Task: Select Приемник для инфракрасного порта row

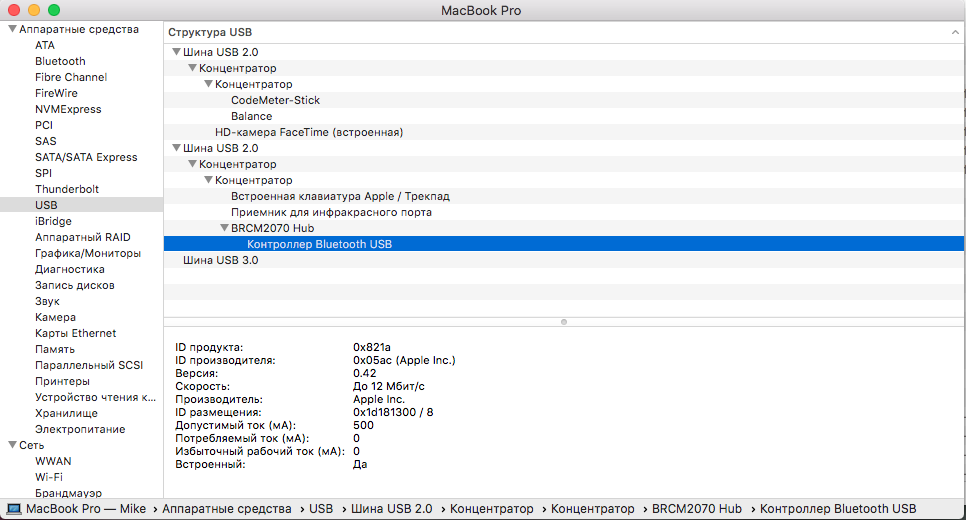Action: pyautogui.click(x=564, y=212)
